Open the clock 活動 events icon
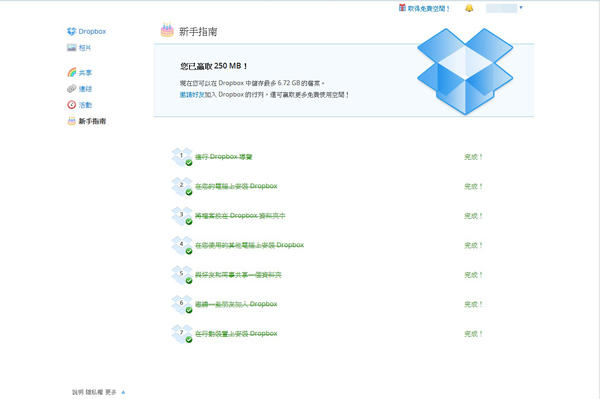This screenshot has height=399, width=600. (72, 105)
